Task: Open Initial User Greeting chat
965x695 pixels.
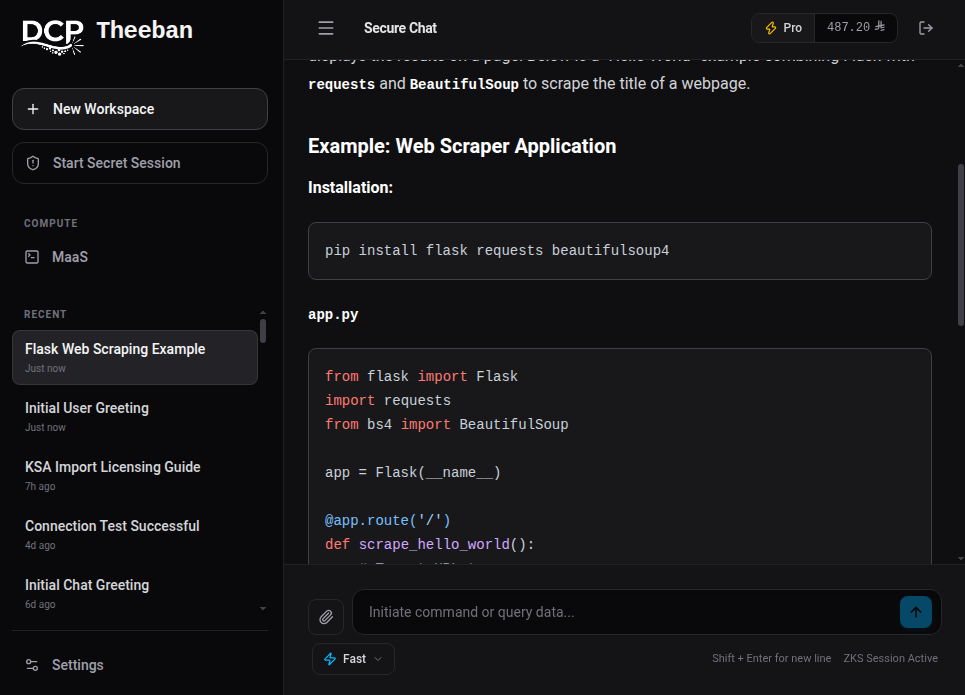Action: (x=135, y=417)
